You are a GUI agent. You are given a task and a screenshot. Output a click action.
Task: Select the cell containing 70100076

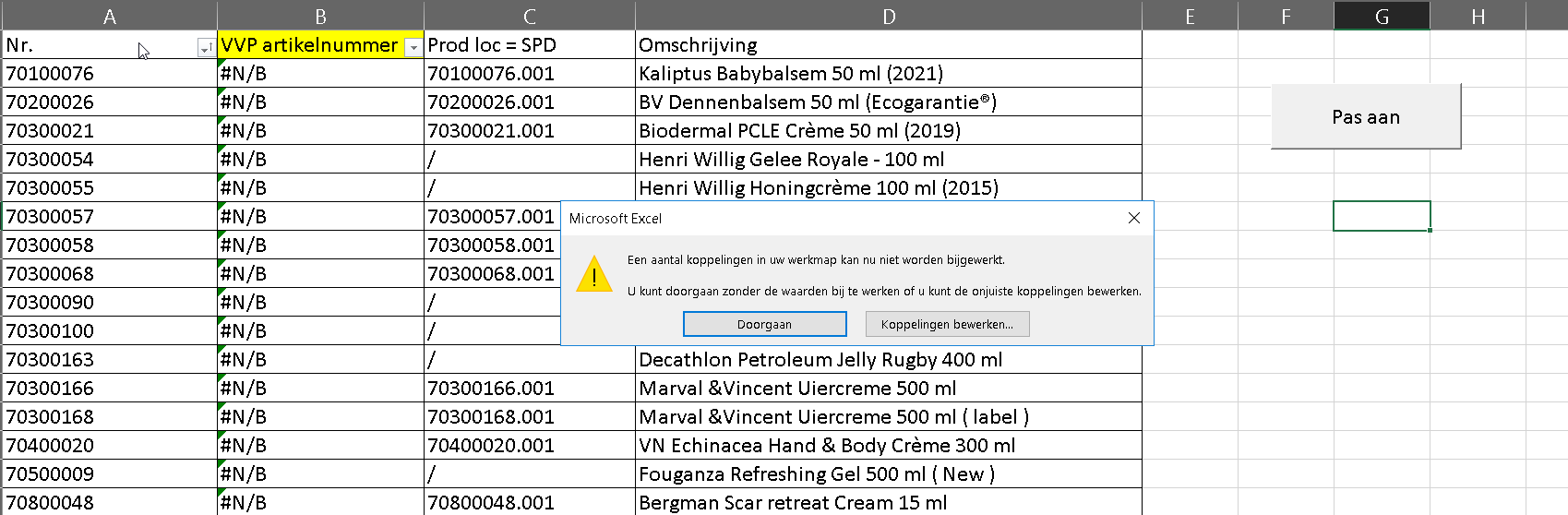110,73
